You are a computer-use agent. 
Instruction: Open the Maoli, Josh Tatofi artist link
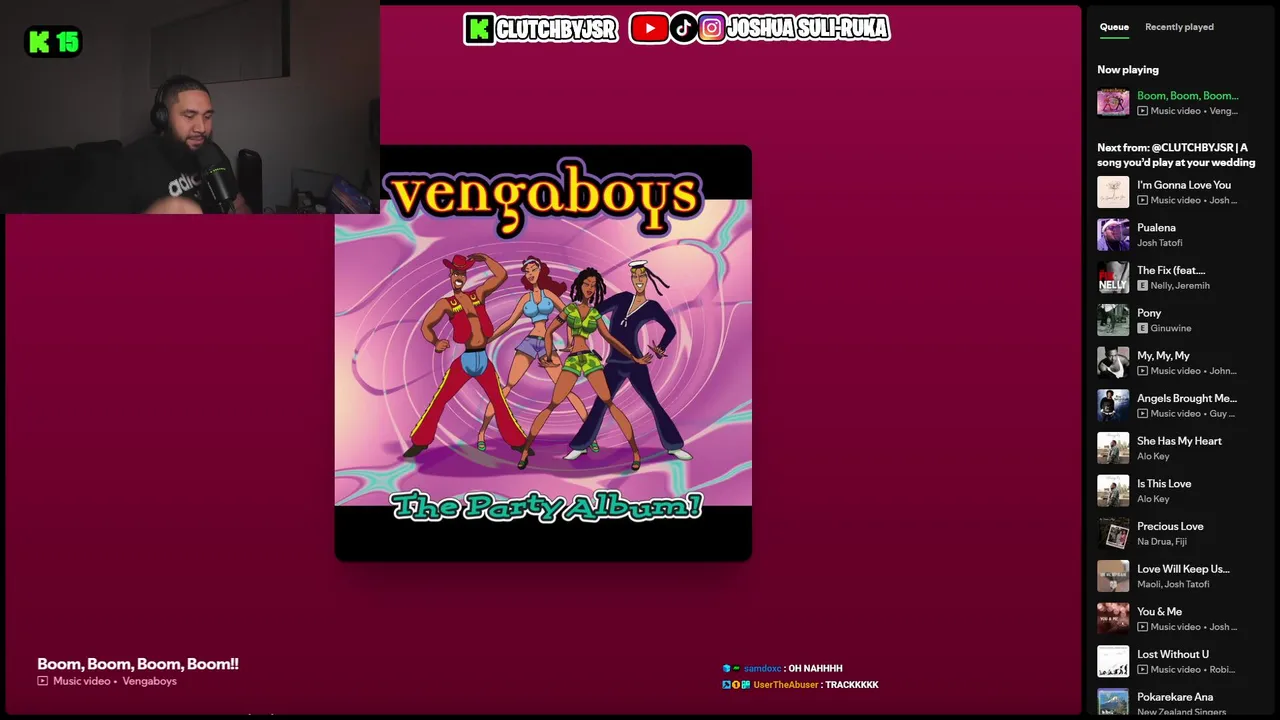click(1173, 584)
